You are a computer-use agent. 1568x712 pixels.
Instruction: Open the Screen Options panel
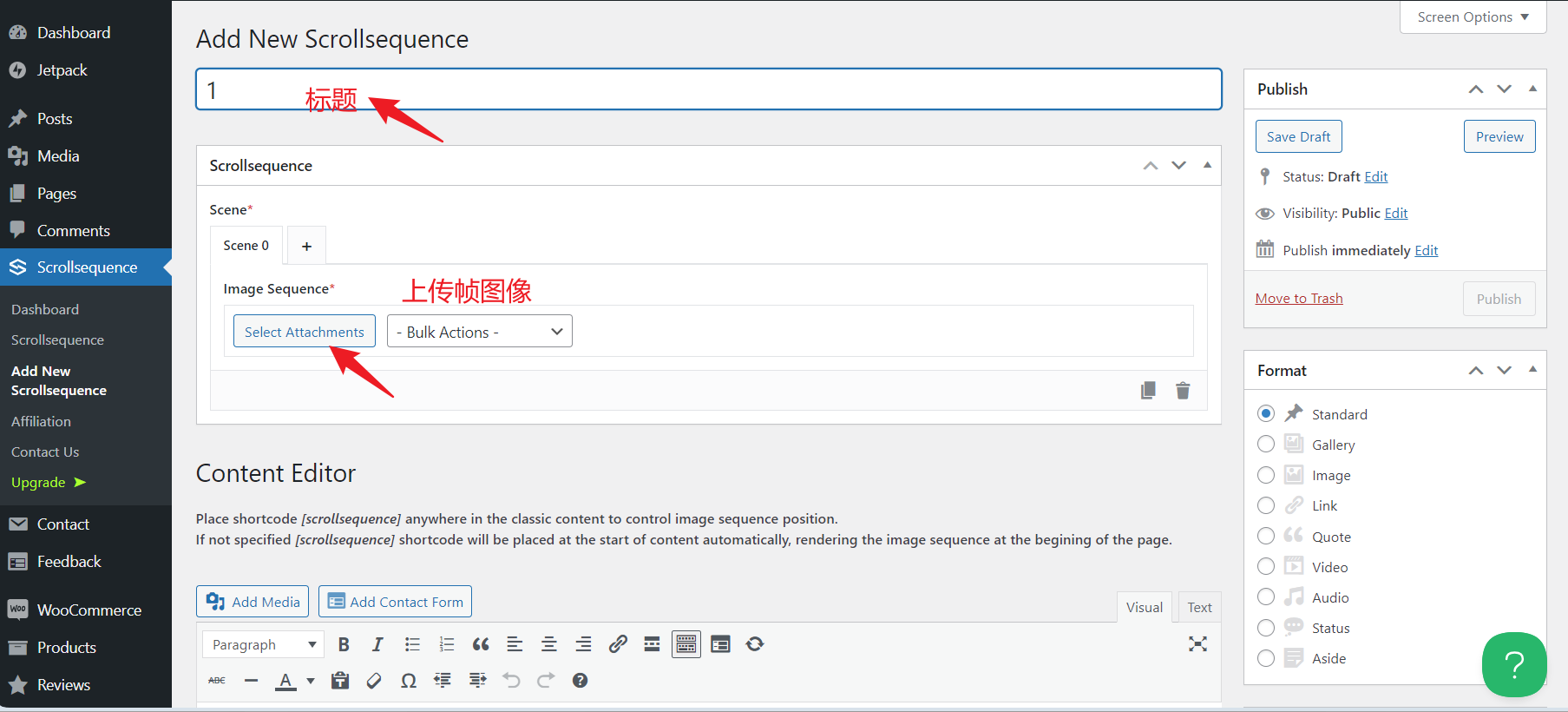[x=1473, y=17]
